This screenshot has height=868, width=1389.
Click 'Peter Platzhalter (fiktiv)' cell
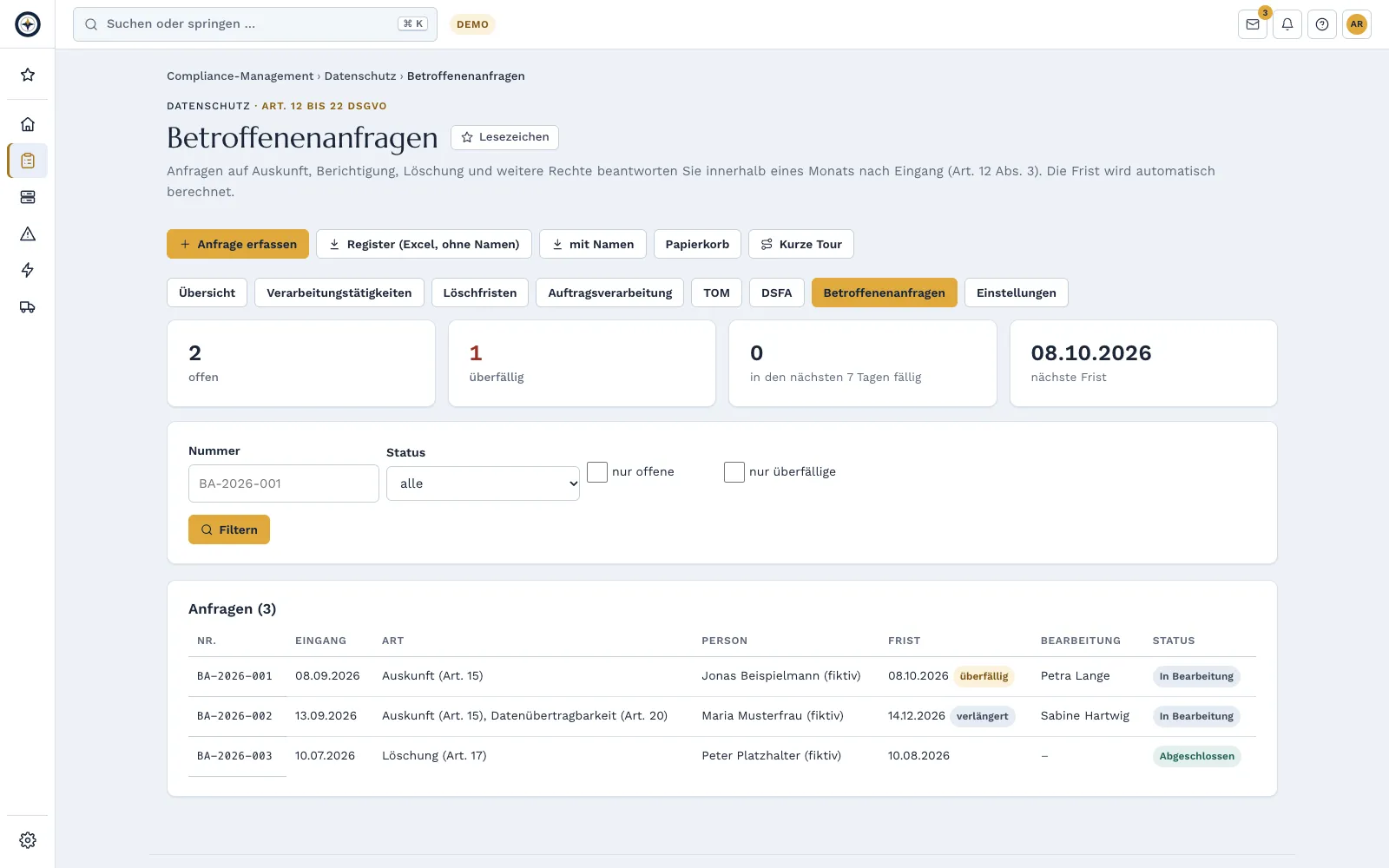point(772,756)
